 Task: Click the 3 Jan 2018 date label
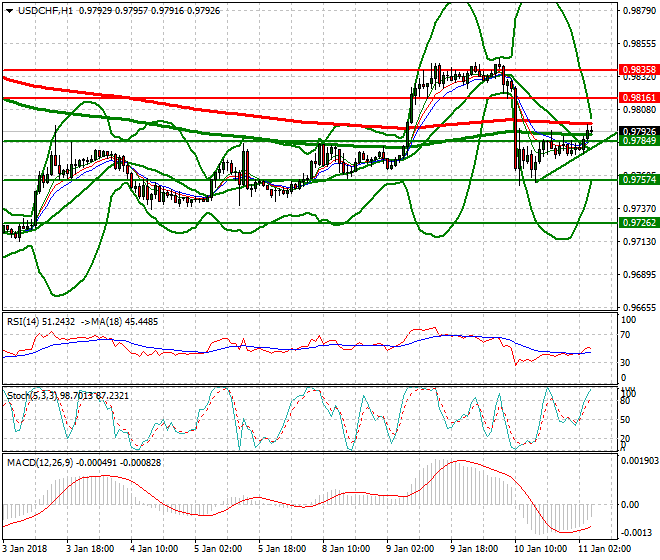point(25,549)
